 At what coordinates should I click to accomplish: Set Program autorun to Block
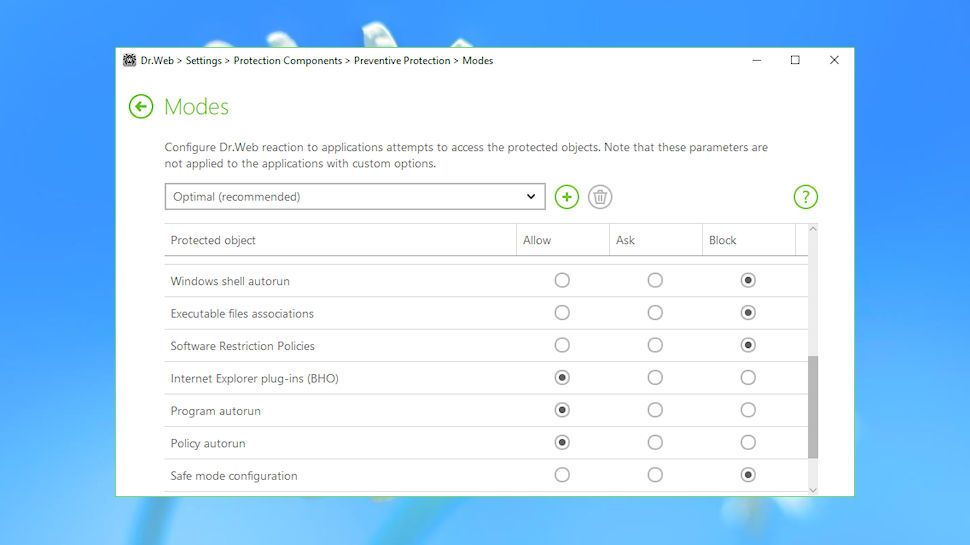748,410
